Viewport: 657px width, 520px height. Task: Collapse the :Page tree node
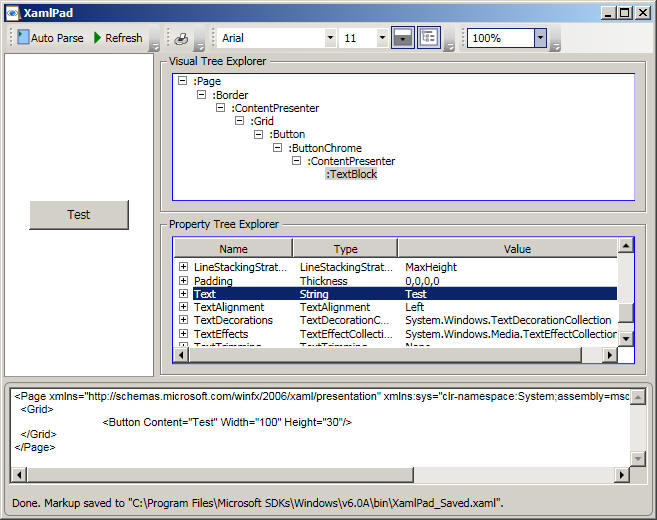182,80
